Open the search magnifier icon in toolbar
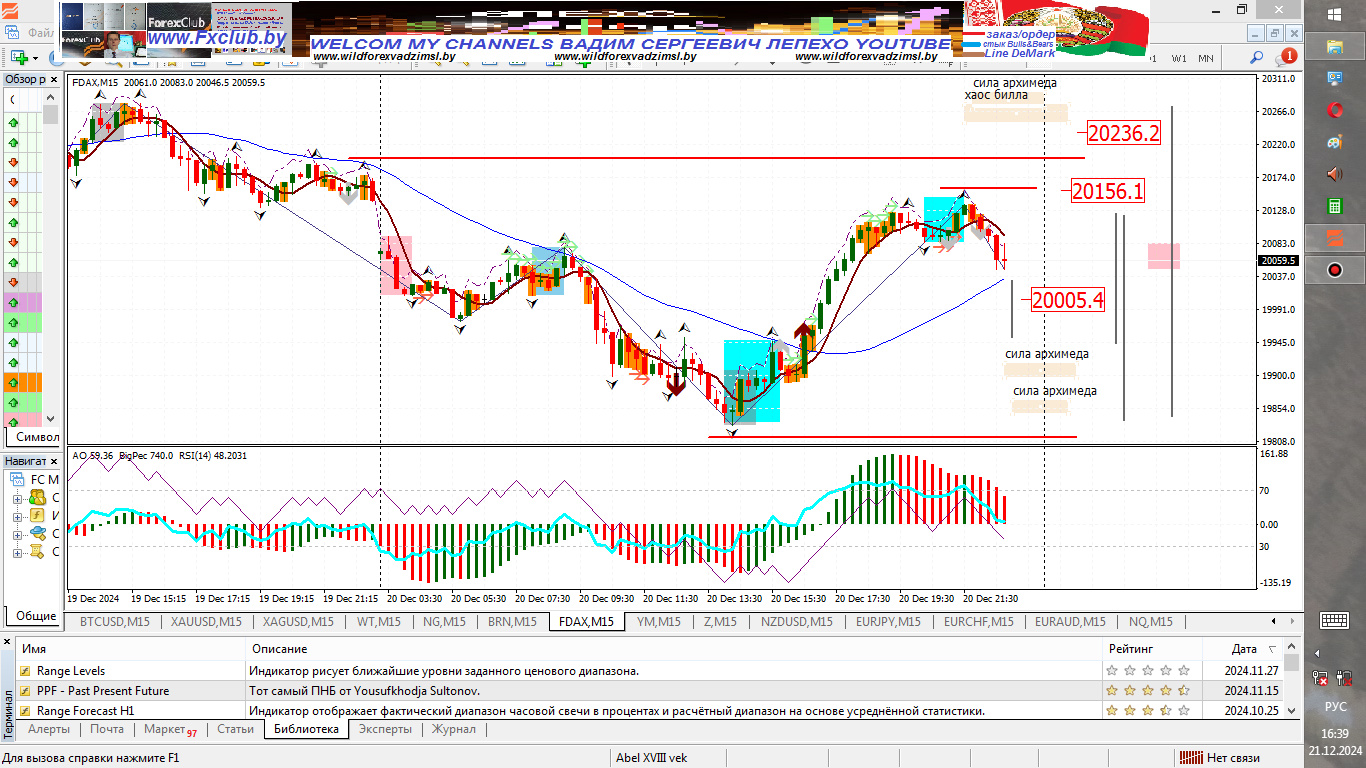 point(1257,59)
